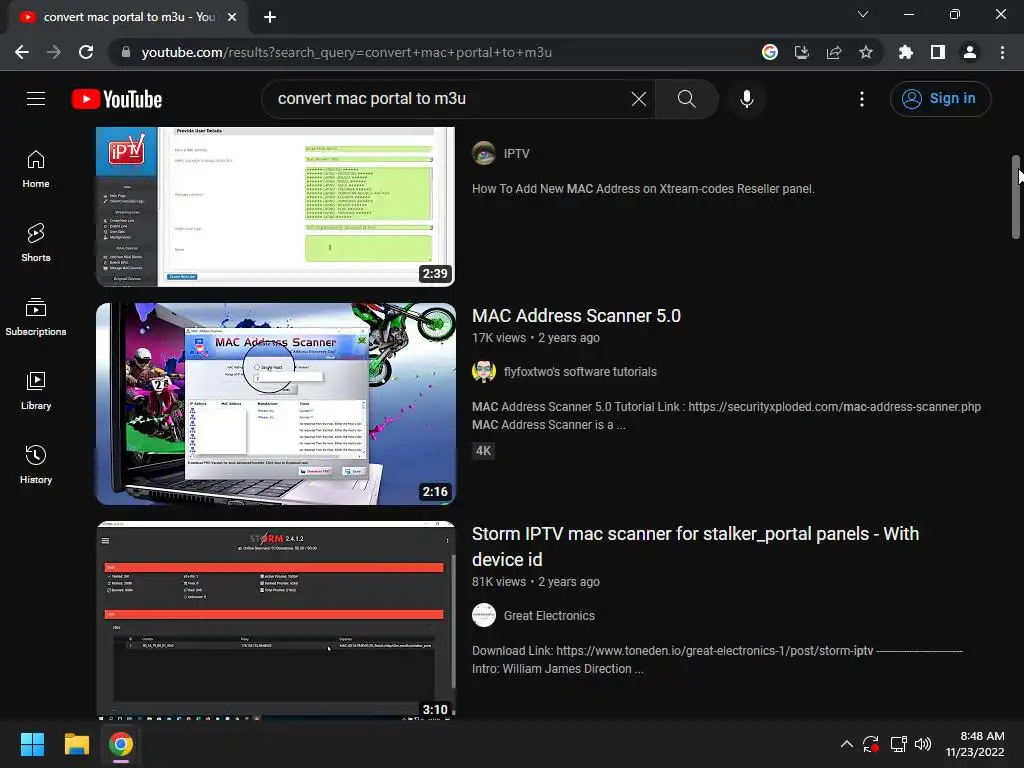Viewport: 1024px width, 768px height.
Task: Open Windows Start menu
Action: click(x=32, y=744)
